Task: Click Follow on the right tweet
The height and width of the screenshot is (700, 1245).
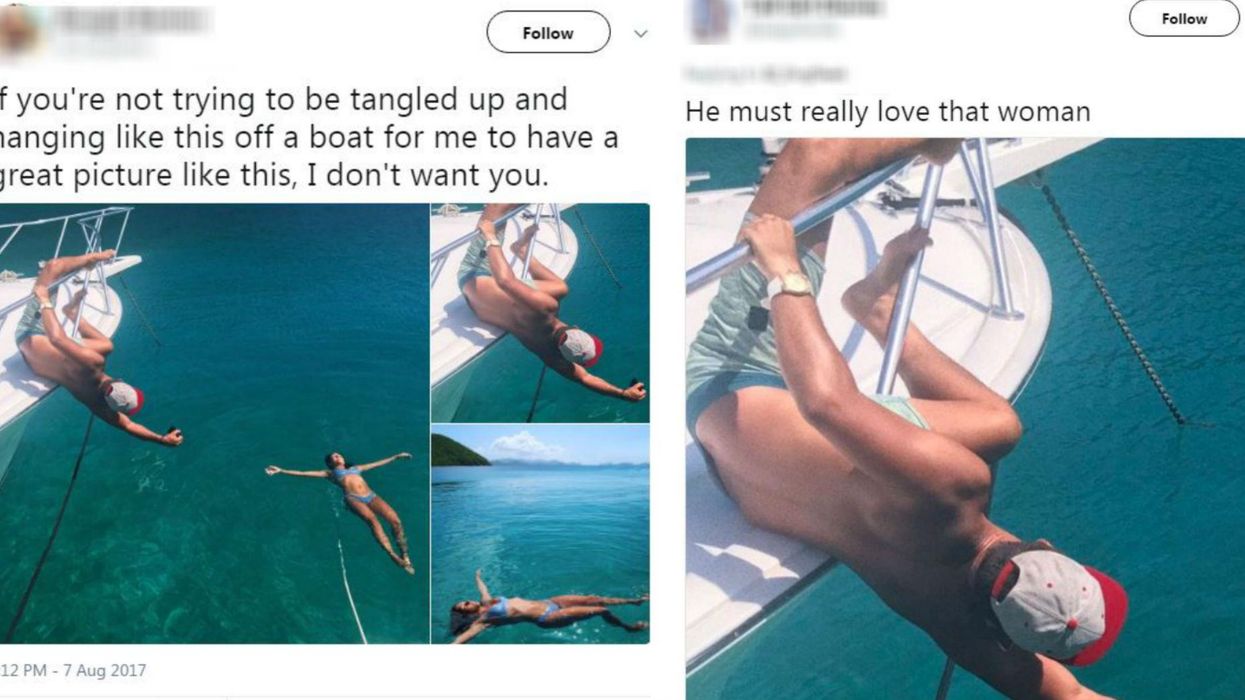Action: click(x=1184, y=18)
